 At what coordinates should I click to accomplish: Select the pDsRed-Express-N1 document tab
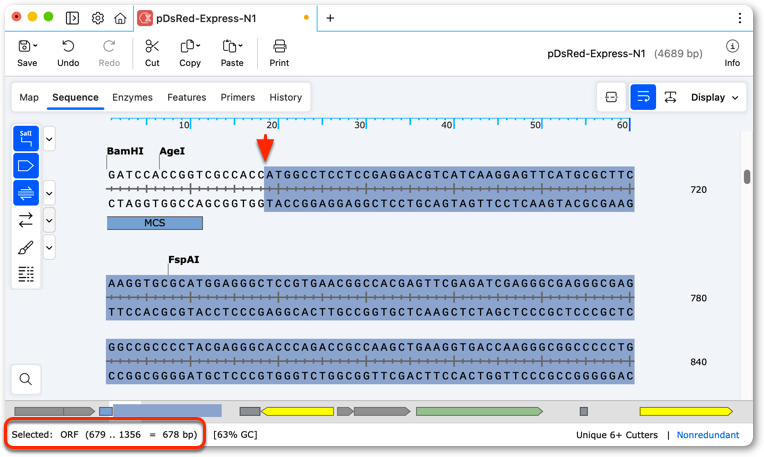click(x=225, y=19)
